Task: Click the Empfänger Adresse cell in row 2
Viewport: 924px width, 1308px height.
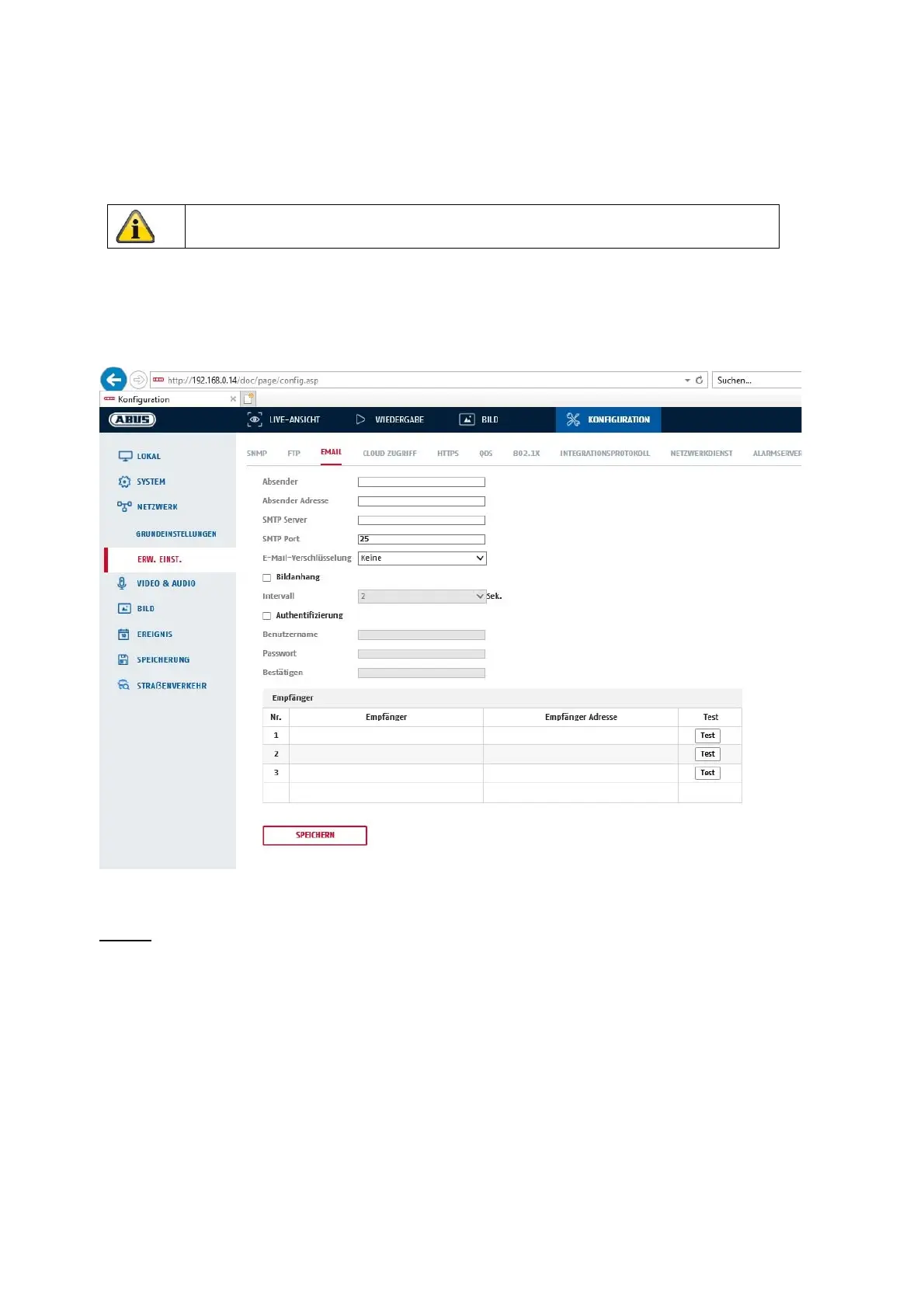Action: point(581,754)
